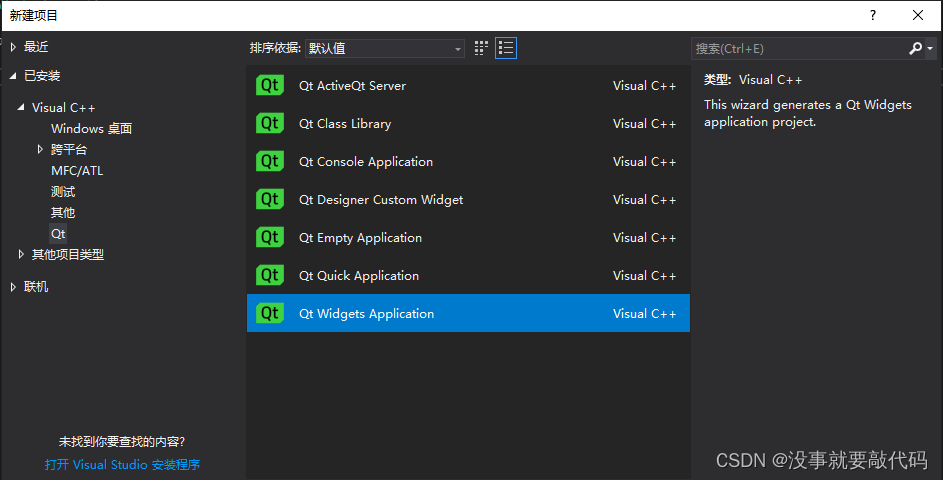
Task: Switch to medium icons list view
Action: click(506, 48)
